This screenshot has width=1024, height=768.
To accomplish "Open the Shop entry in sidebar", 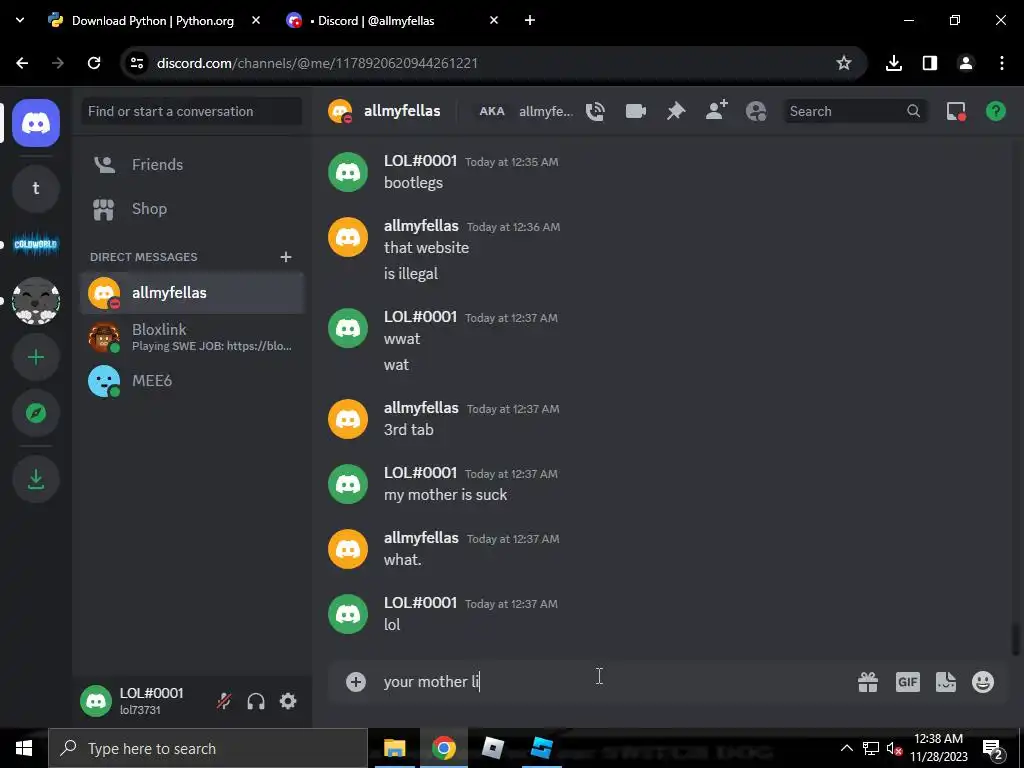I will click(192, 209).
